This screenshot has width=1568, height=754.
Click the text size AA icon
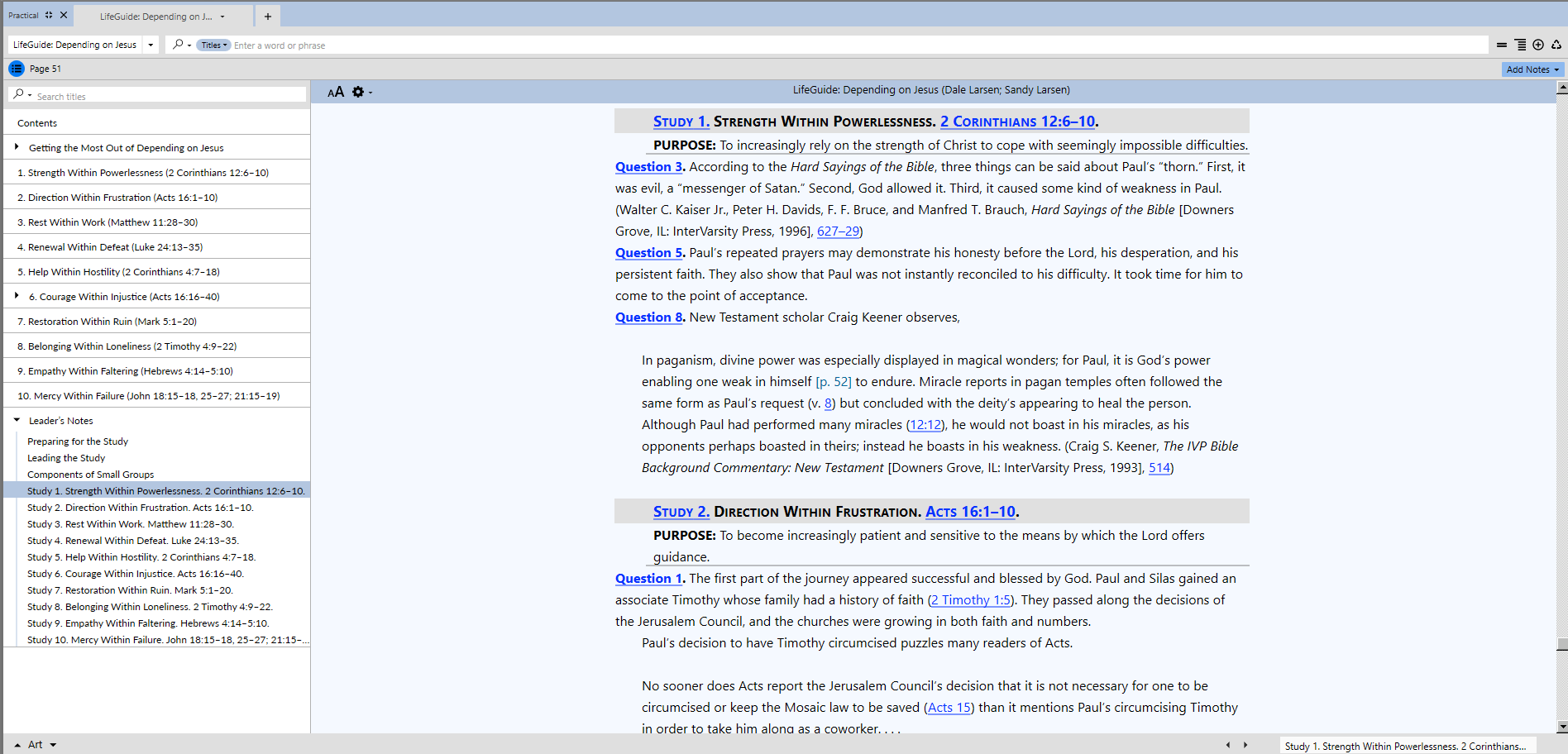[x=335, y=92]
